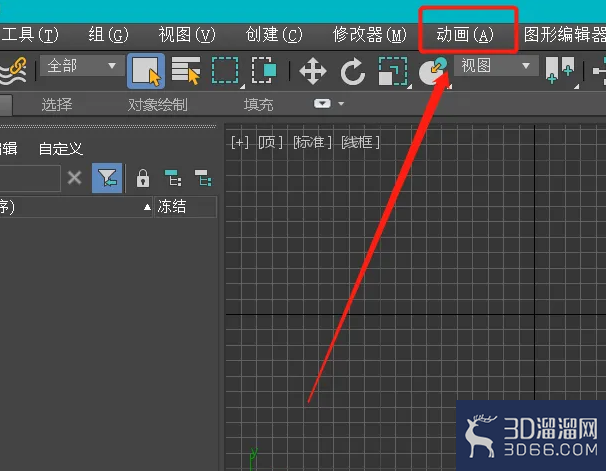Click the Bind to Space Warp icon

(x=13, y=71)
